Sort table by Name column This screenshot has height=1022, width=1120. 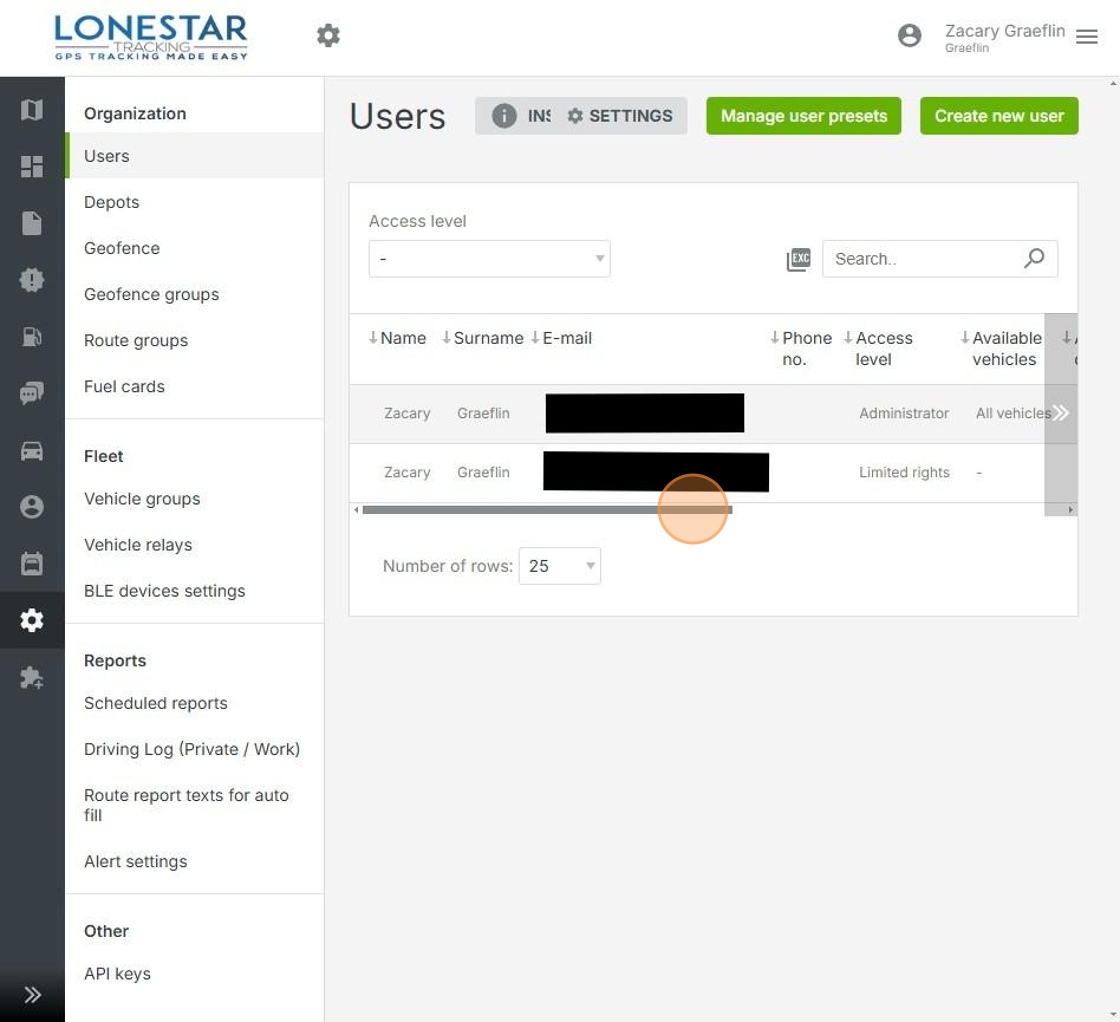coord(397,338)
